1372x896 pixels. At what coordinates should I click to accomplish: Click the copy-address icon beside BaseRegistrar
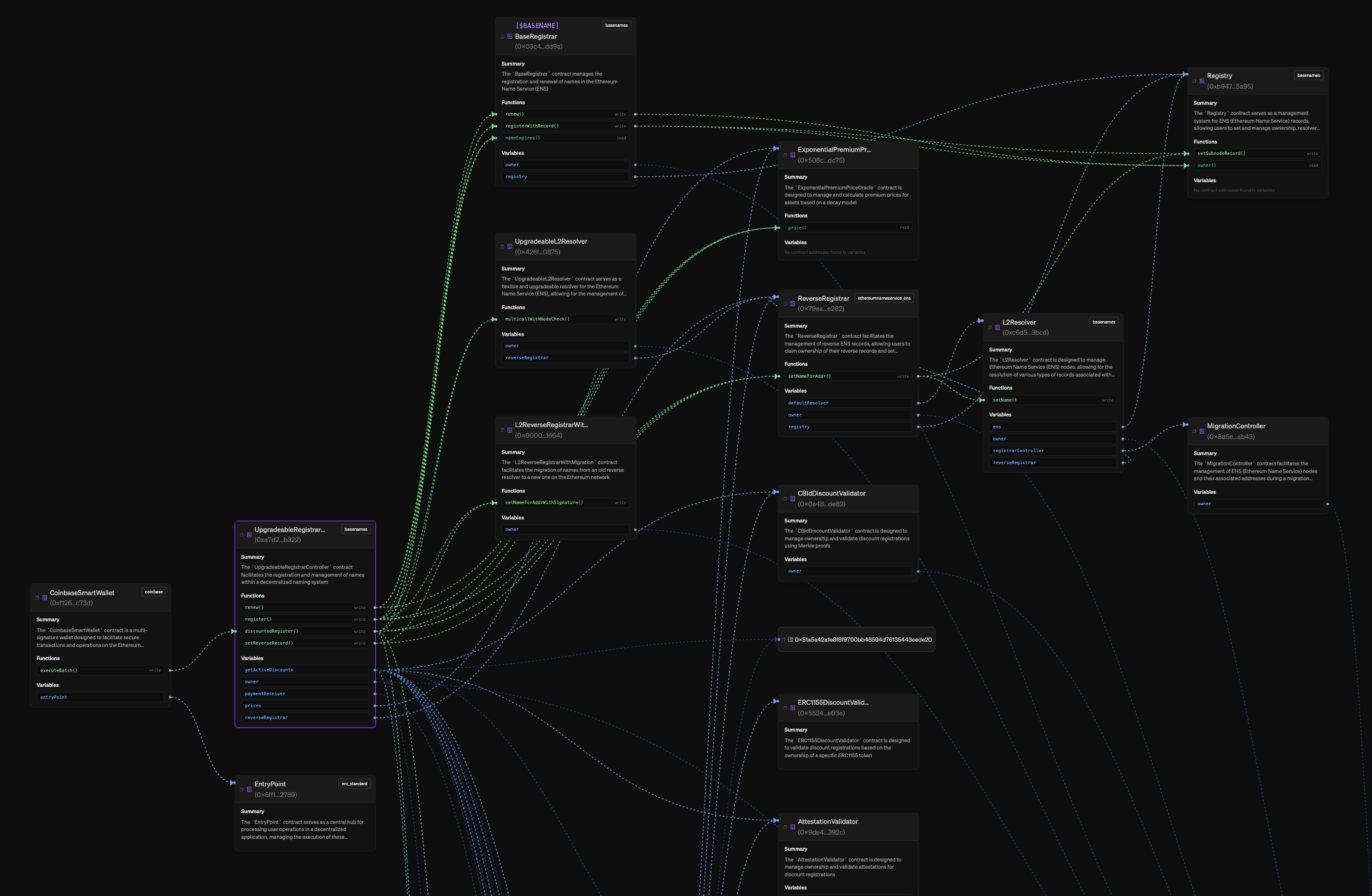tap(503, 36)
